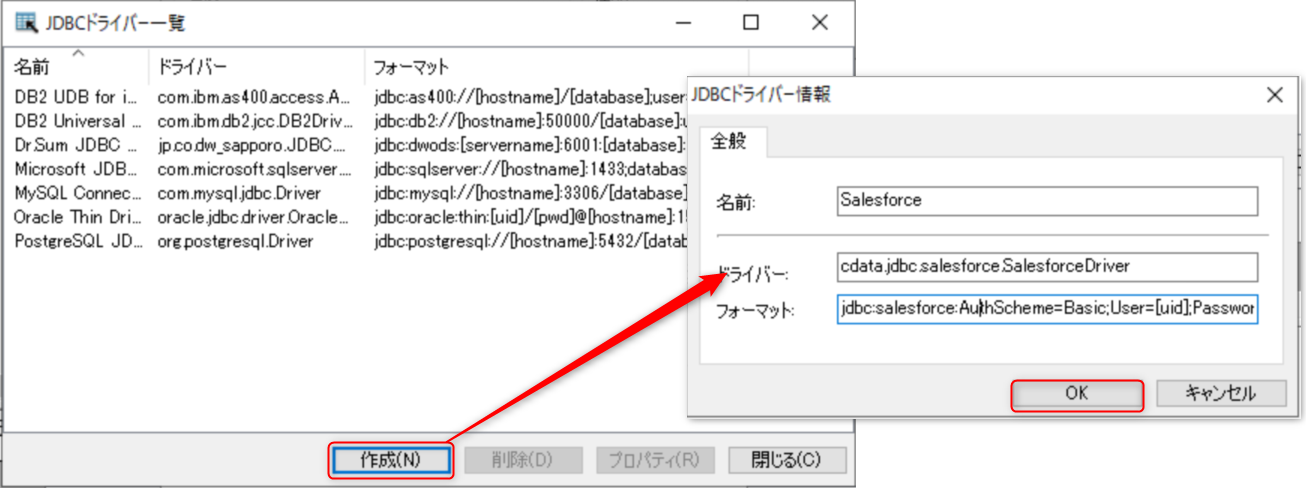Click the 名前 field containing Salesforce
Screen dimensions: 1306x488
[x=1046, y=200]
